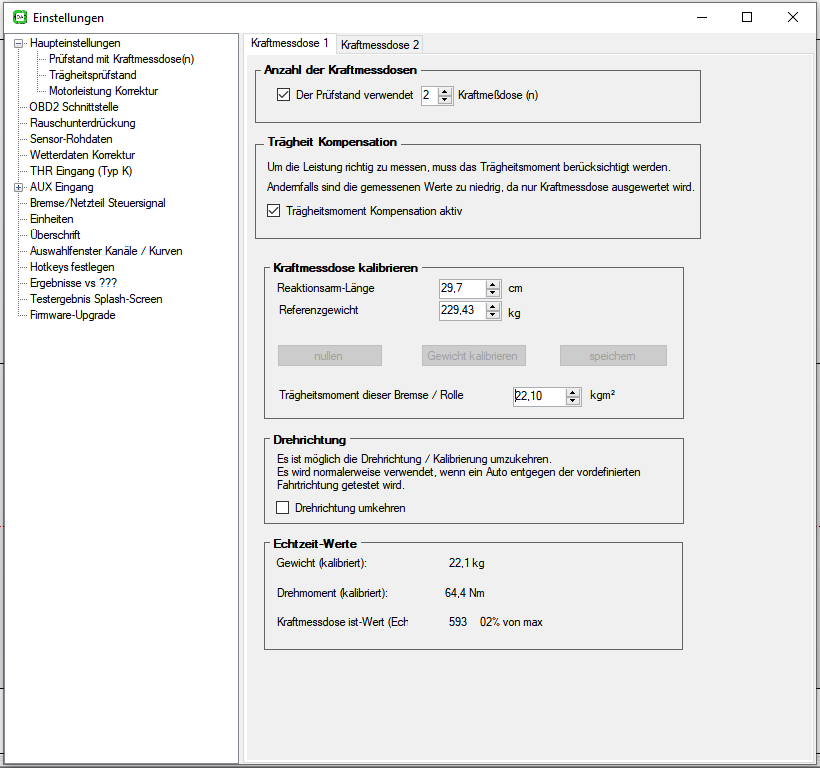Viewport: 820px width, 768px height.
Task: Open Testergebnis Splash-Screen settings
Action: click(96, 299)
